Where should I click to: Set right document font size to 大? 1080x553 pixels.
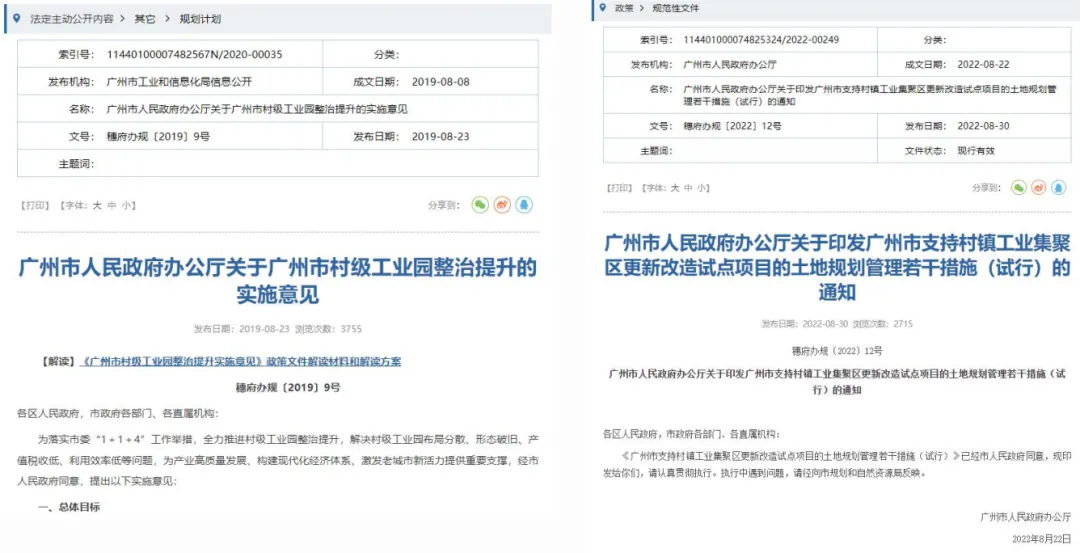click(x=675, y=188)
